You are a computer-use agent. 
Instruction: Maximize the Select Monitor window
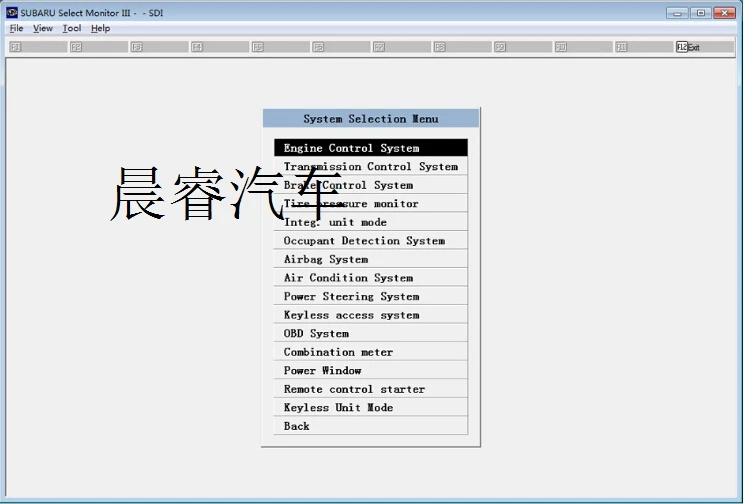(701, 13)
